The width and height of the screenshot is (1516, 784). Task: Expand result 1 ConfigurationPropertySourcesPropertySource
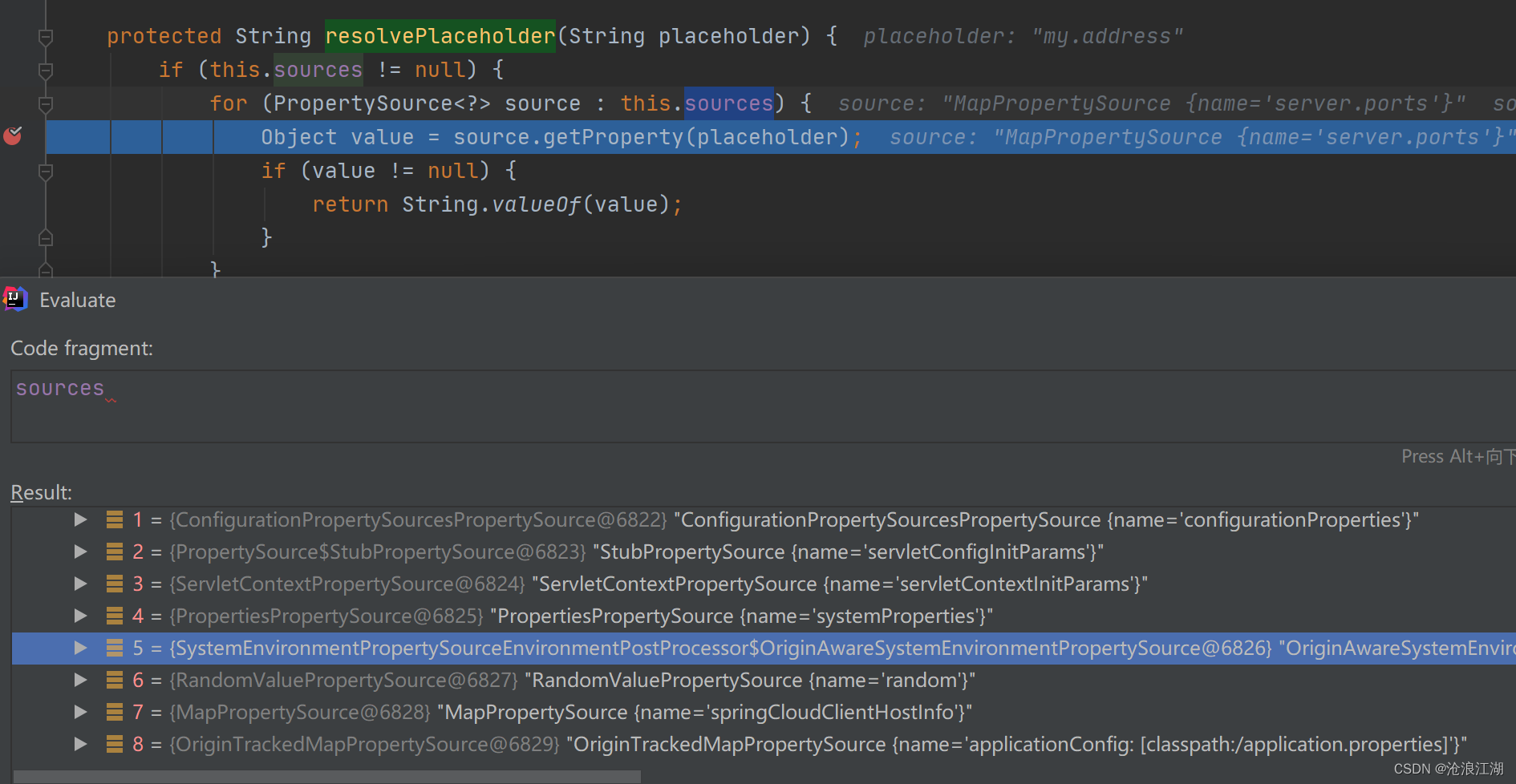tap(79, 519)
